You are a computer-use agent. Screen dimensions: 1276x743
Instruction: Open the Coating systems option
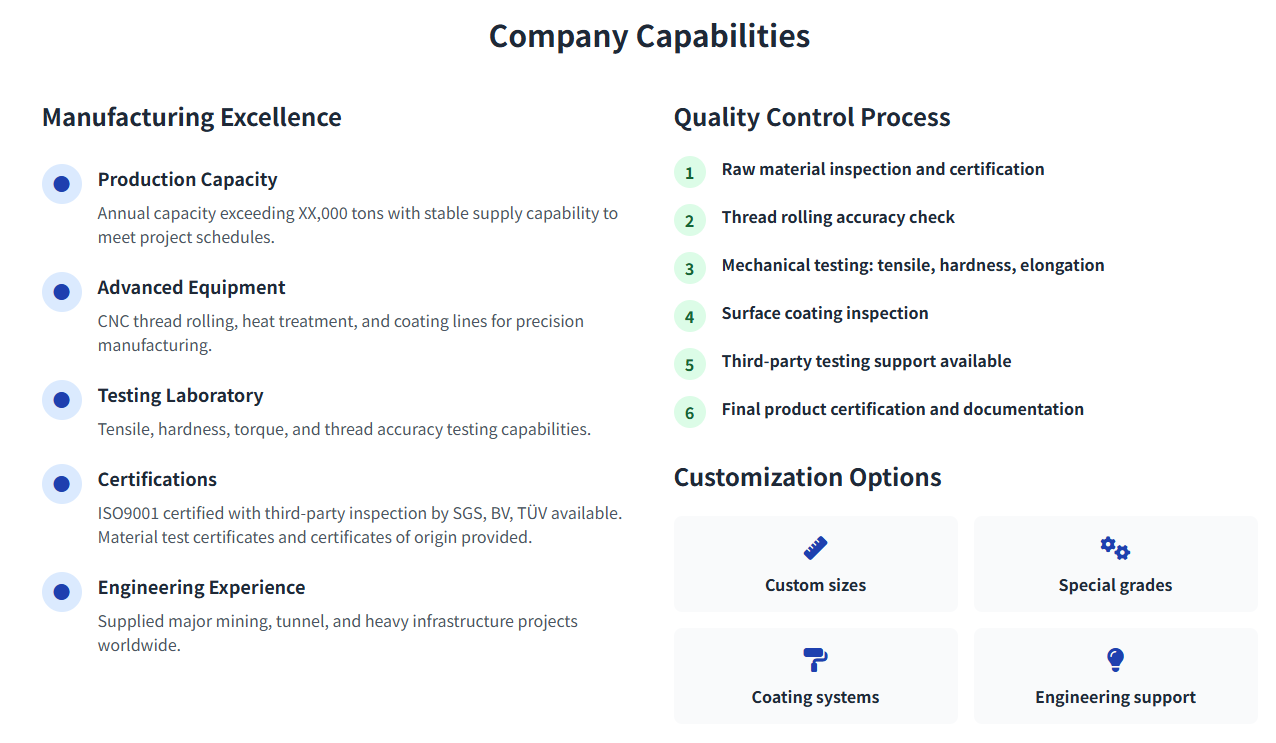coord(815,676)
